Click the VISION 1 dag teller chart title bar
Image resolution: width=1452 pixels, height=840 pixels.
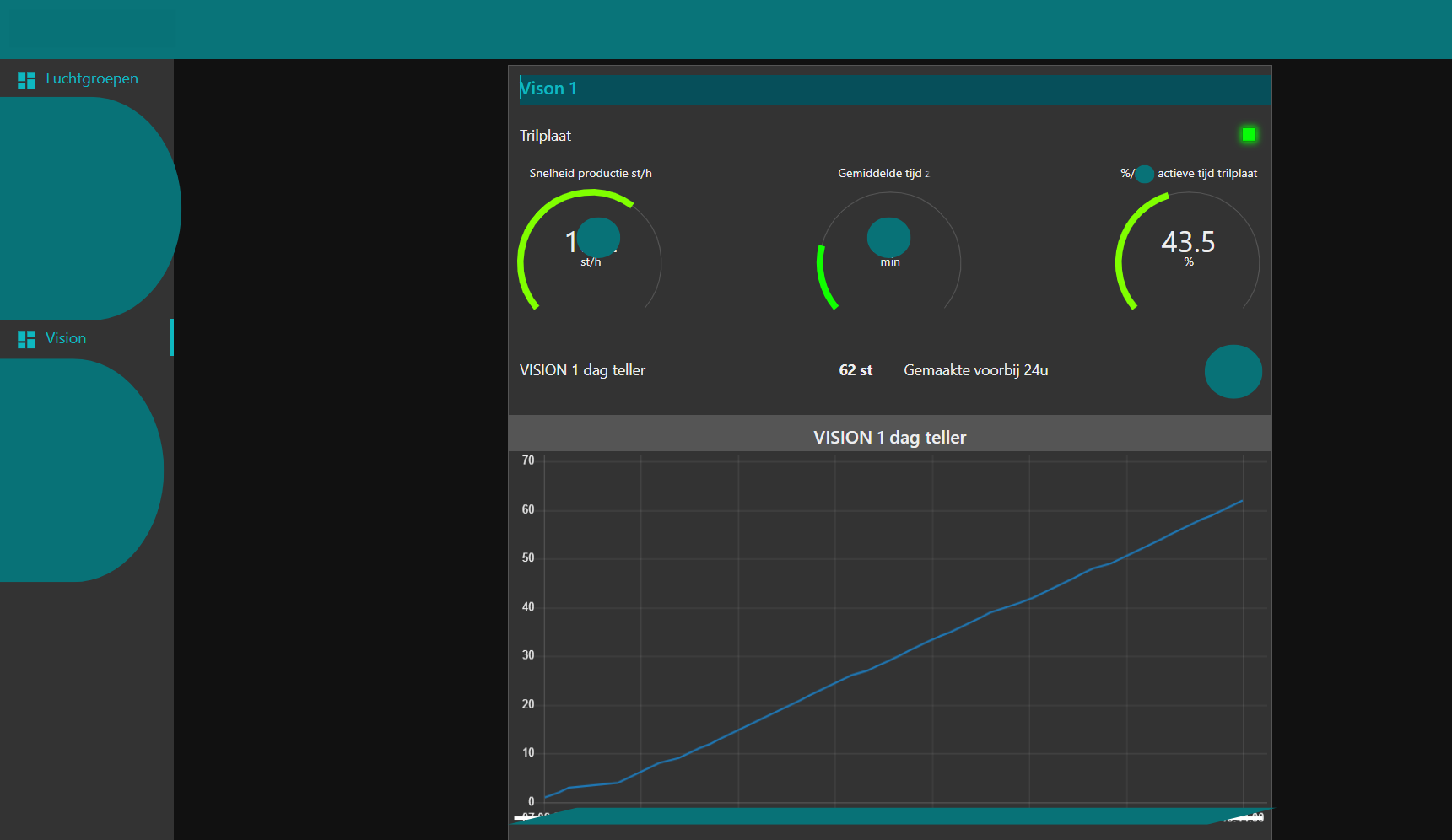[x=889, y=437]
